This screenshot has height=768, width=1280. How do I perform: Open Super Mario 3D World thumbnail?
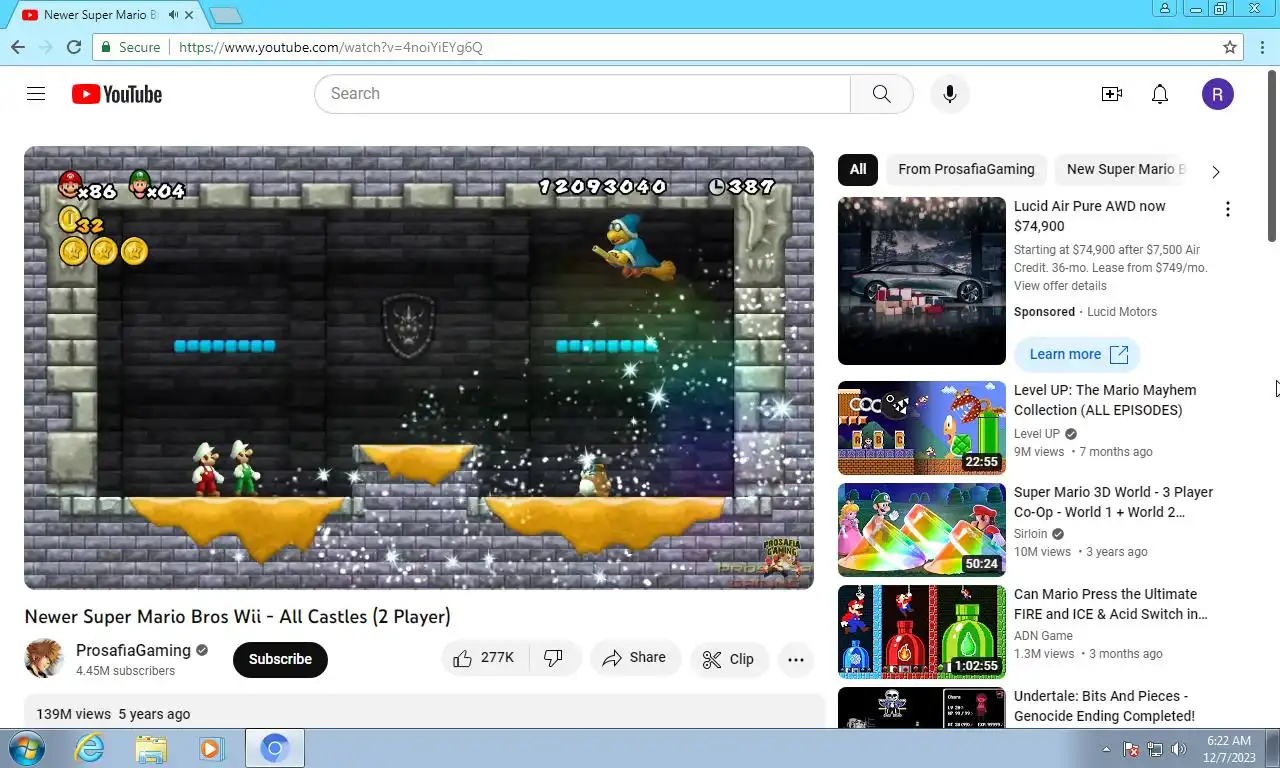922,530
